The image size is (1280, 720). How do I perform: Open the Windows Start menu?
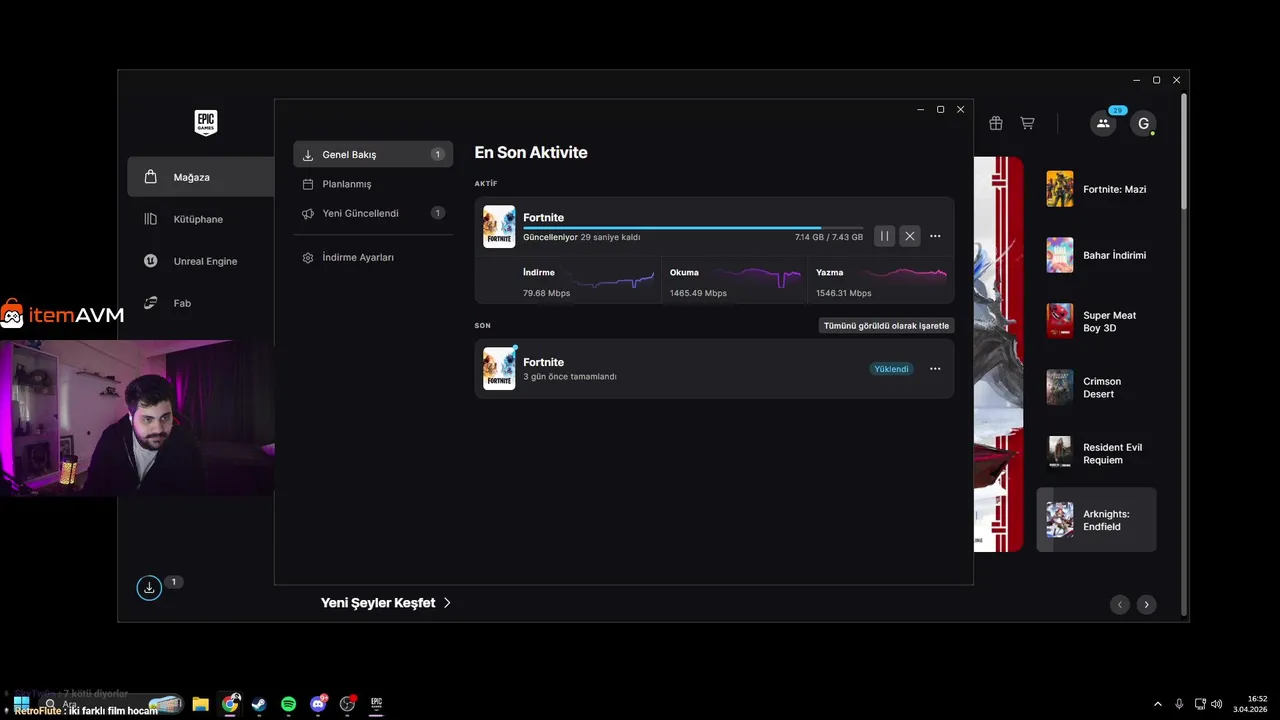tap(21, 704)
